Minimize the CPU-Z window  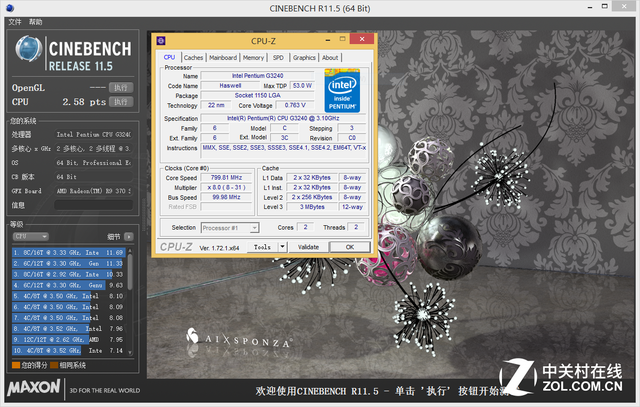coord(328,40)
